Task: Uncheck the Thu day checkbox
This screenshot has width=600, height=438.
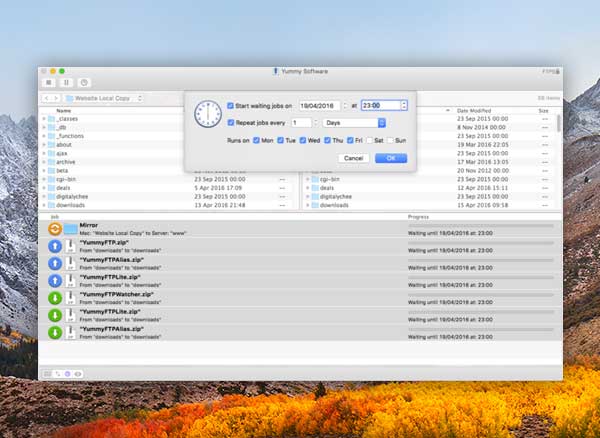Action: pos(328,140)
